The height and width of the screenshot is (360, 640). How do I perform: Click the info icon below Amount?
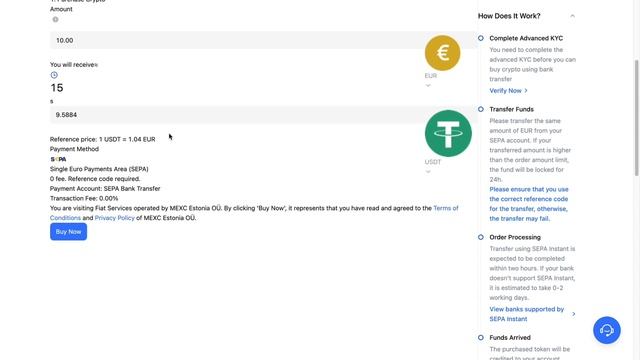[55, 19]
